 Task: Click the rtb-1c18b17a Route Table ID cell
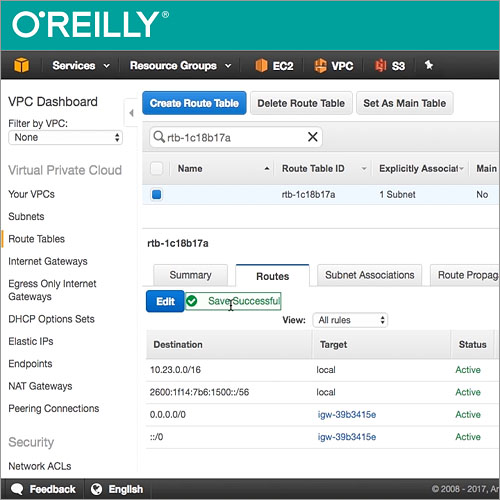tap(308, 194)
